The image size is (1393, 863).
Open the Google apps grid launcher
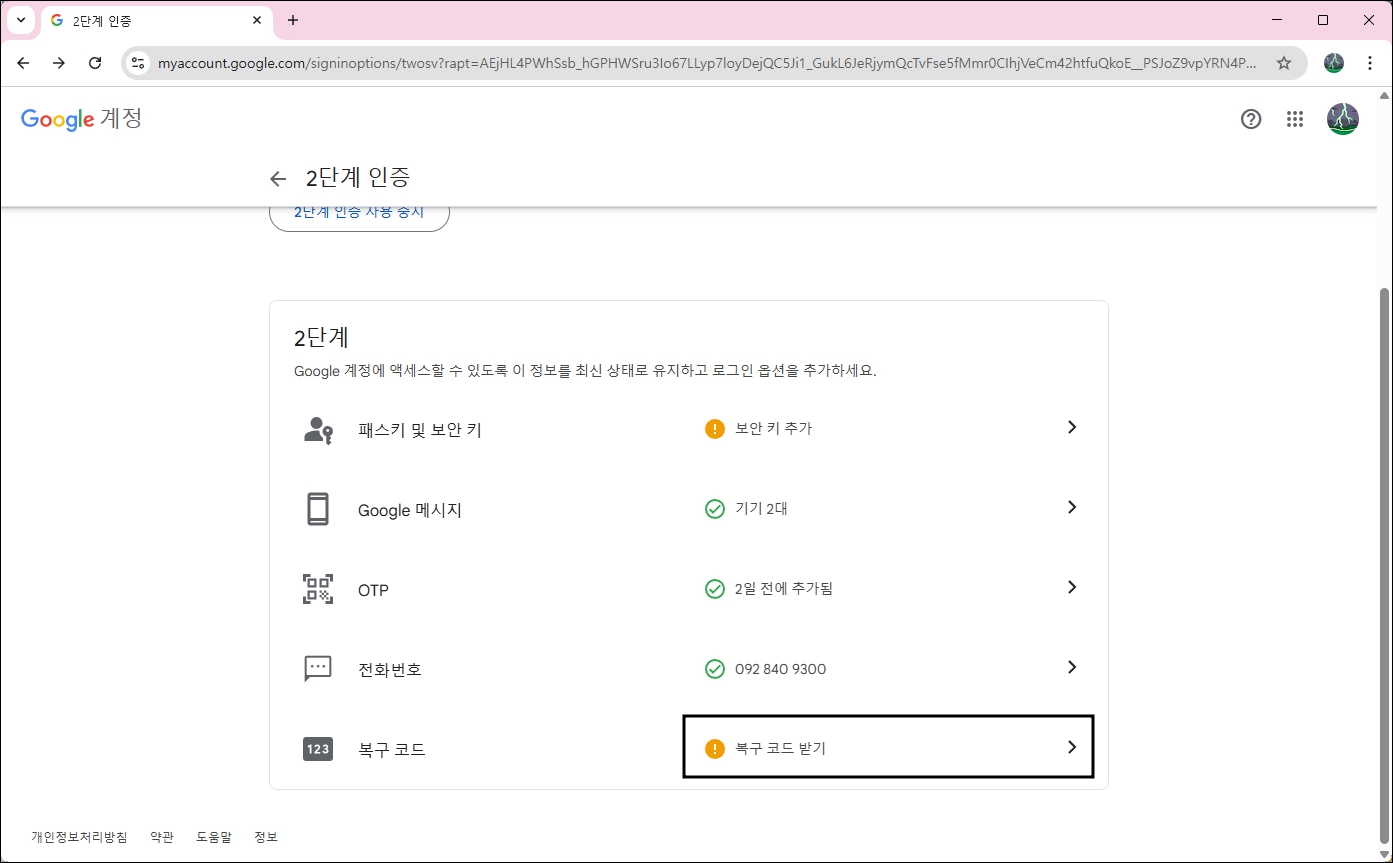[1295, 119]
